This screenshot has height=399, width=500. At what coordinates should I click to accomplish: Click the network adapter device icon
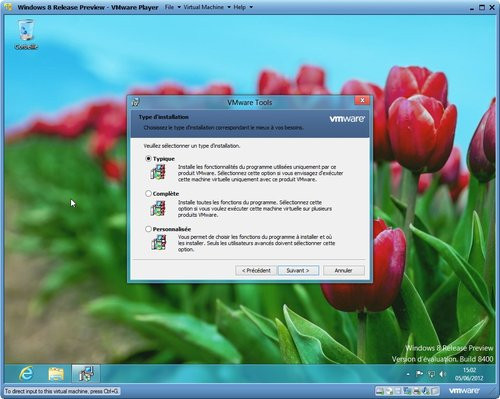(x=407, y=391)
